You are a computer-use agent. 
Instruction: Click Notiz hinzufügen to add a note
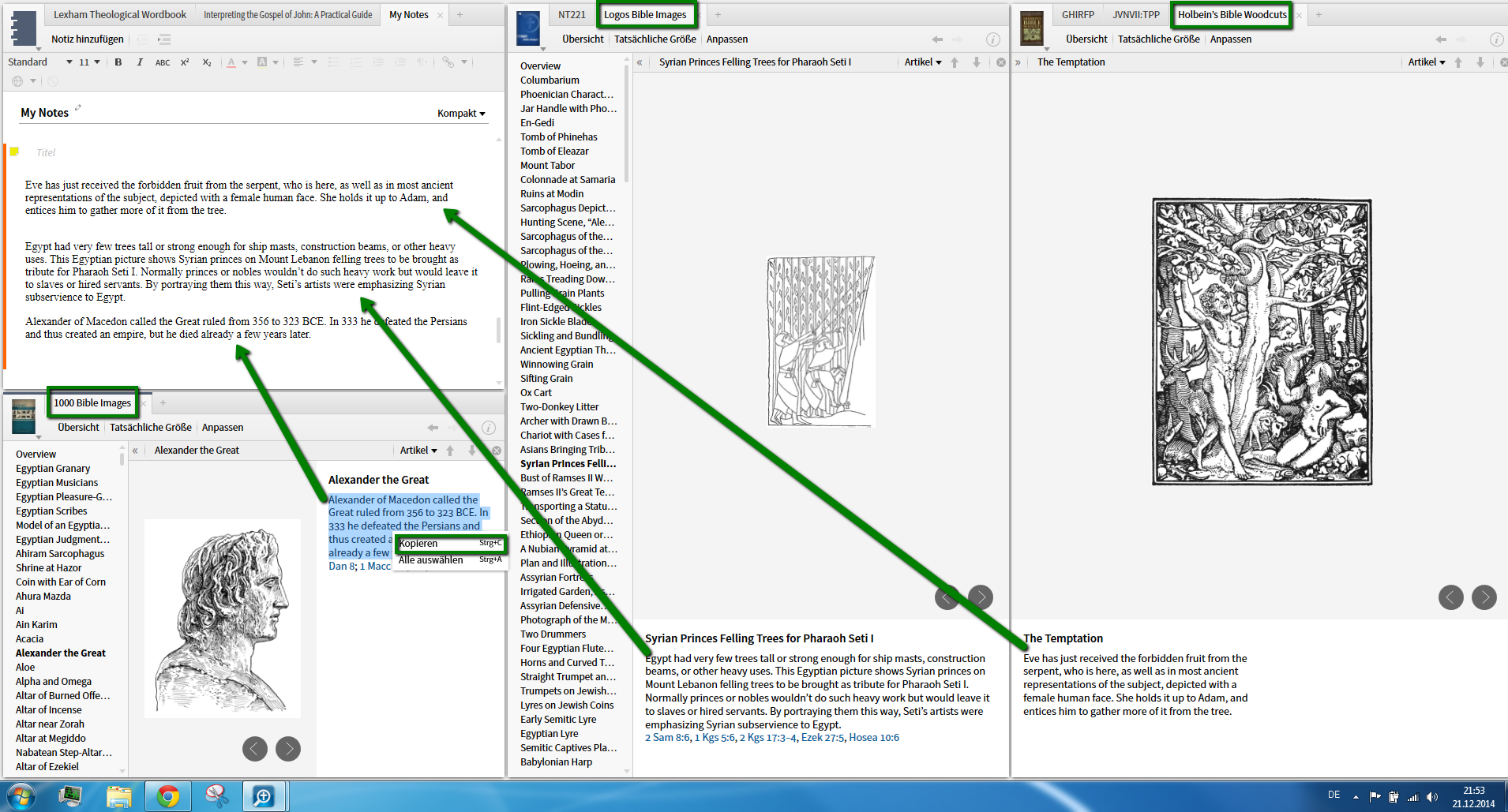[88, 39]
